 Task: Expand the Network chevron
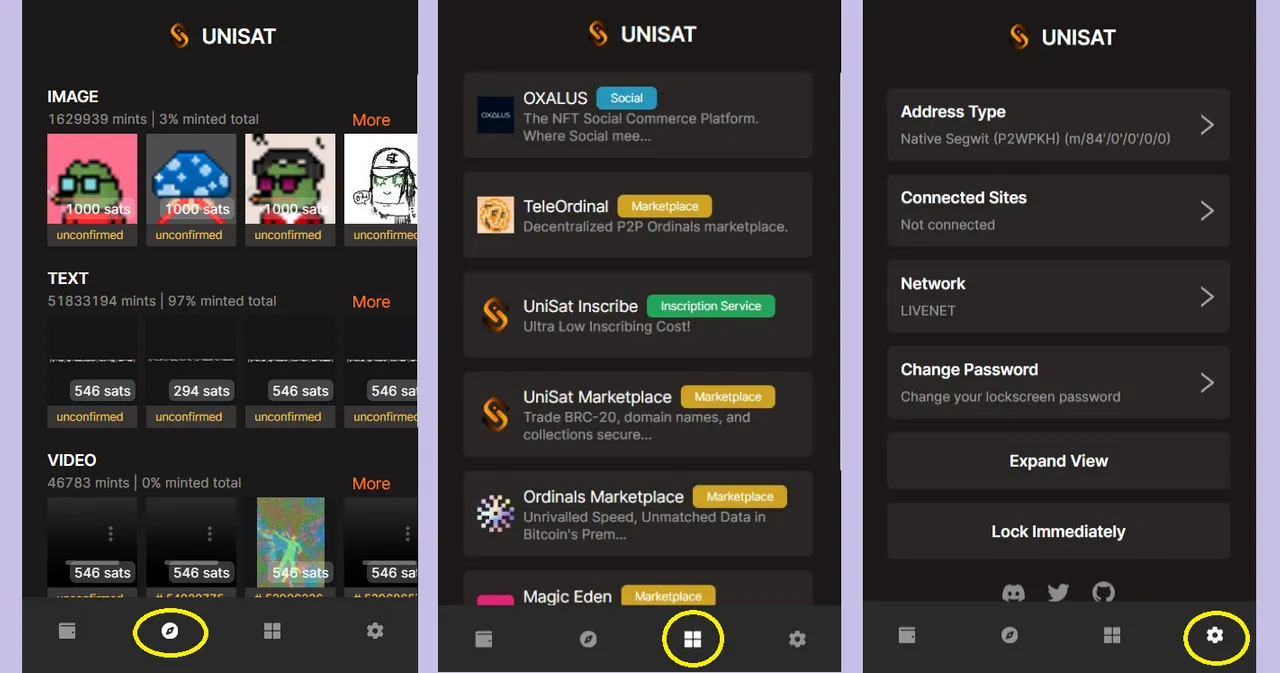coord(1207,297)
